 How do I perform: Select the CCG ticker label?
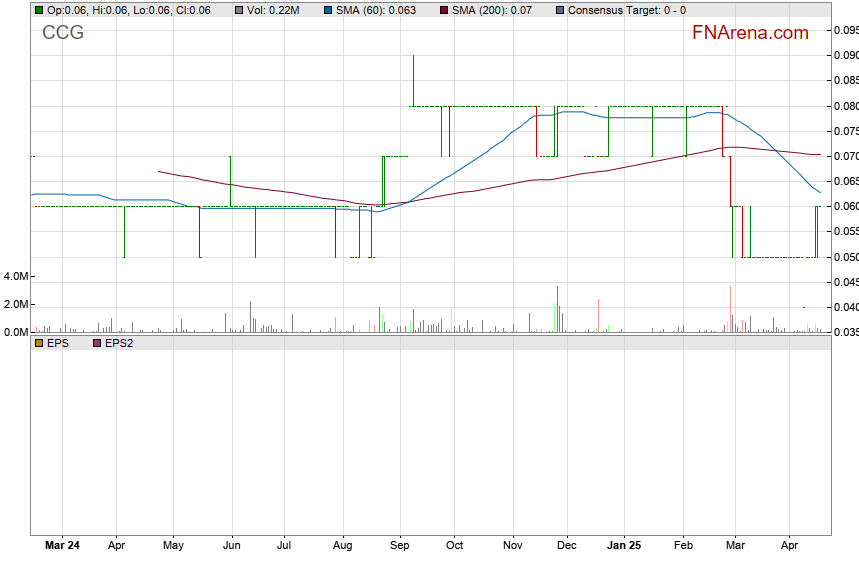(63, 33)
